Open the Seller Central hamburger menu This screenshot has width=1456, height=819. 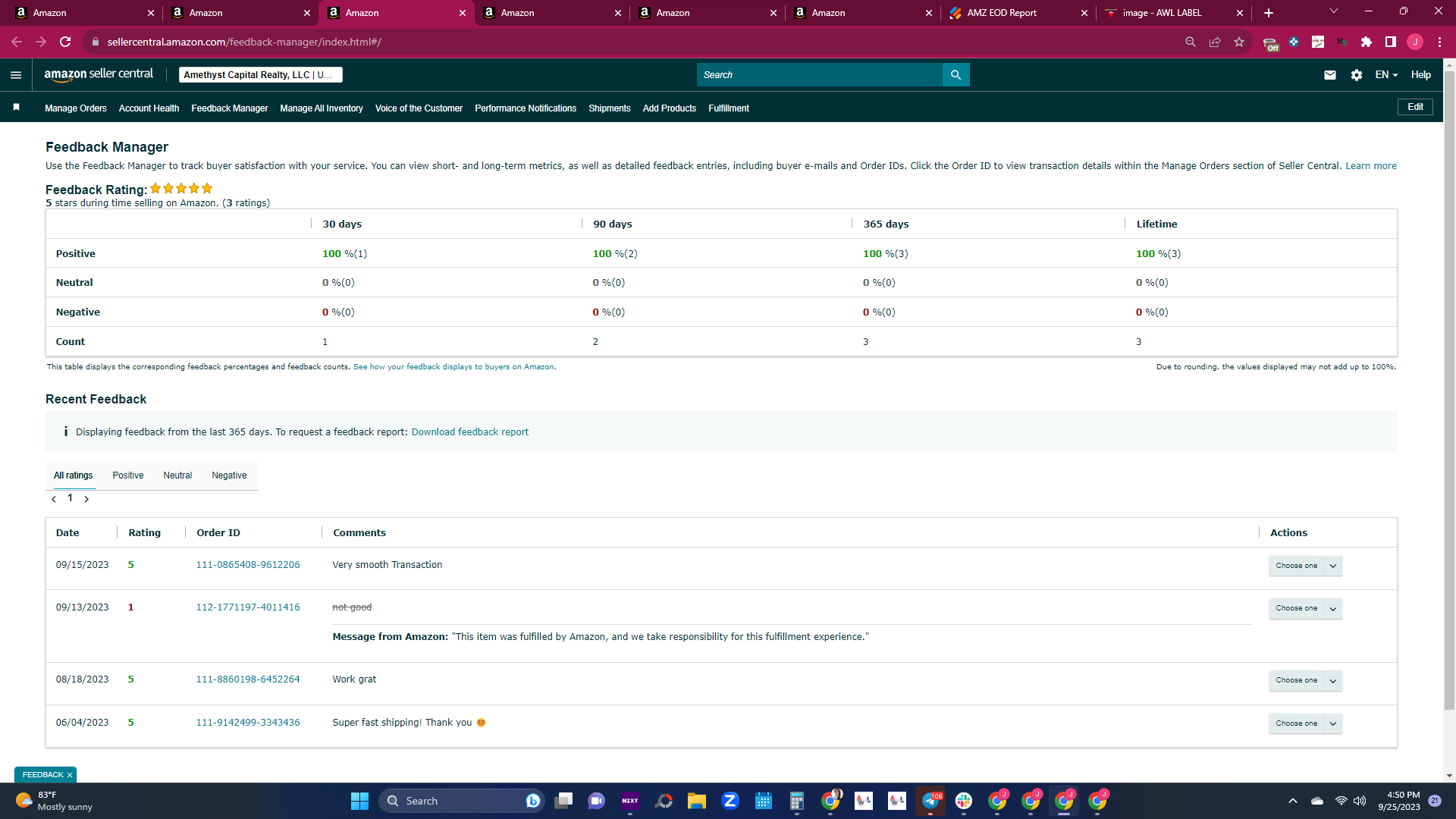(16, 75)
